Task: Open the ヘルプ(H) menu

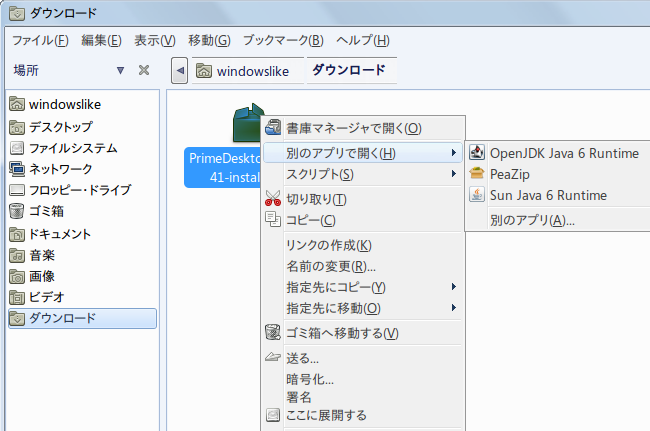Action: [363, 41]
